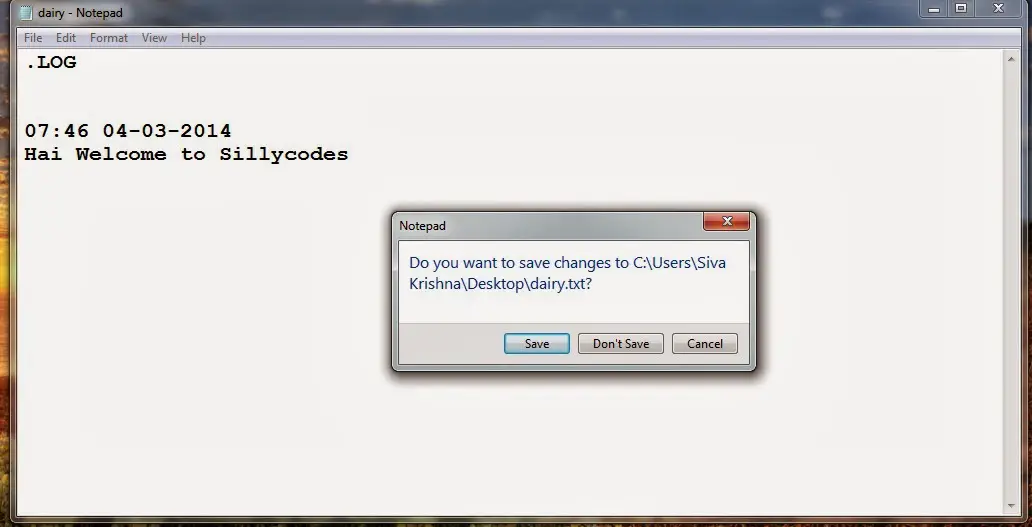
Task: Place cursor in the timestamp line 07:46 04-03-2014
Action: tap(128, 131)
